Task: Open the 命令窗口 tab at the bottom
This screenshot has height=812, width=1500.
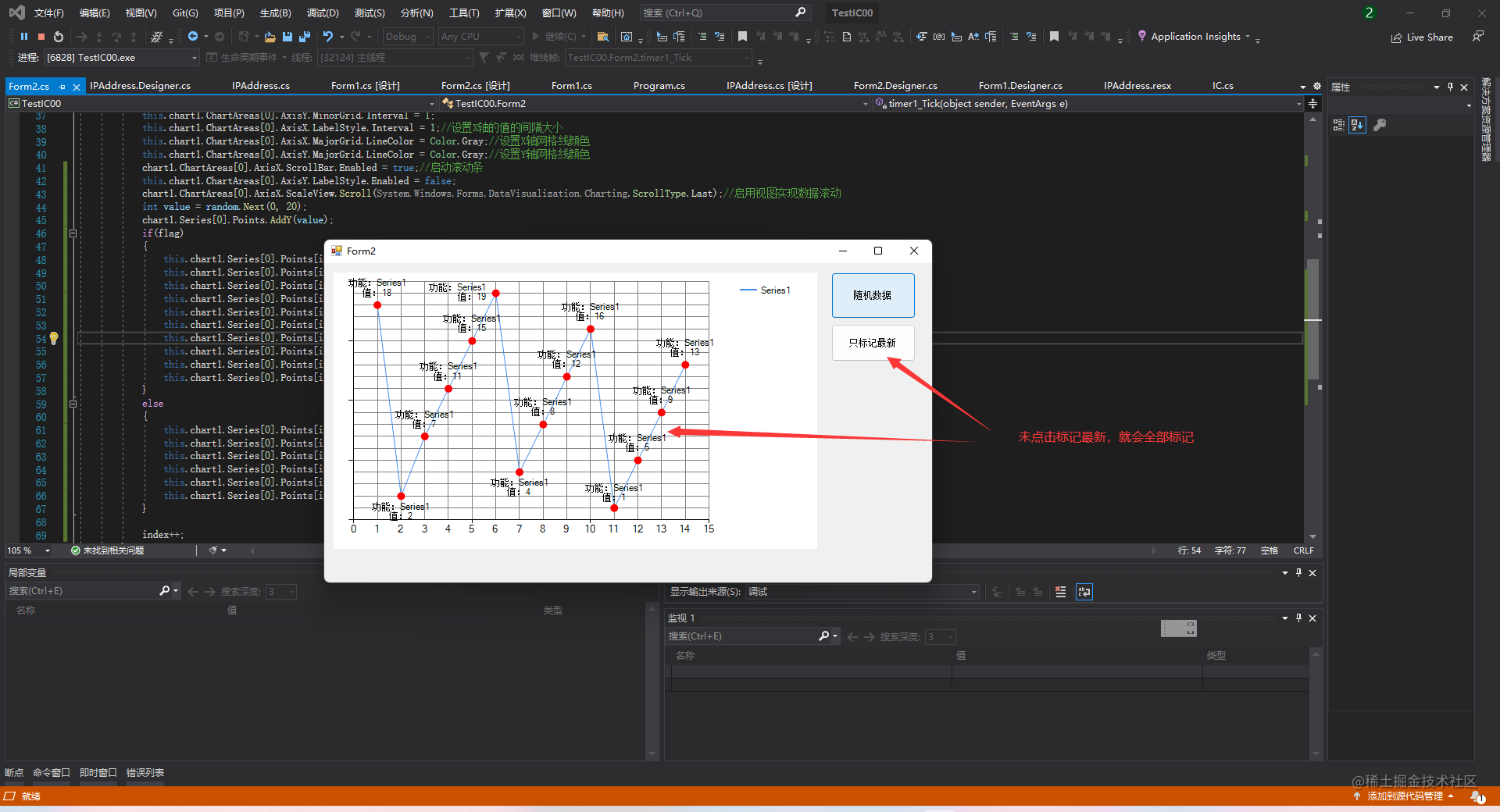Action: tap(52, 772)
